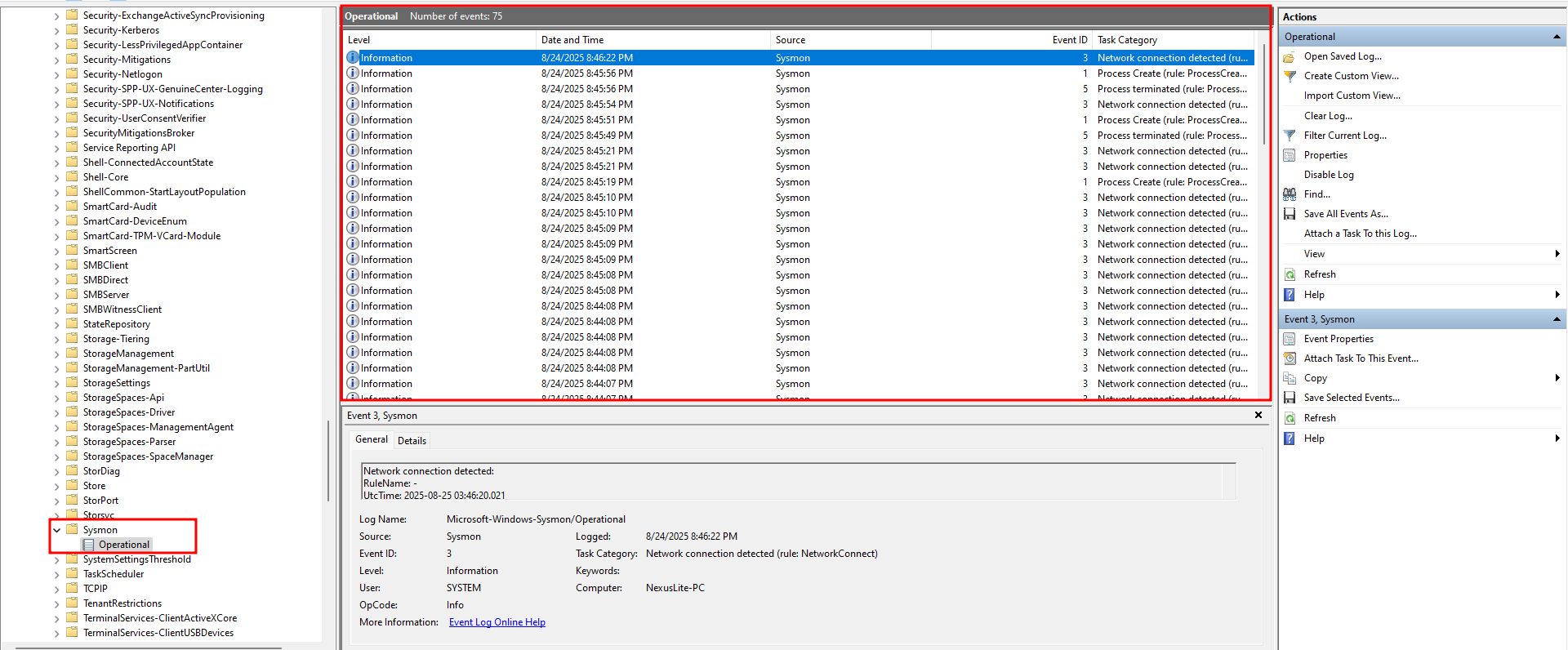
Task: Switch to the Details tab
Action: pos(412,441)
